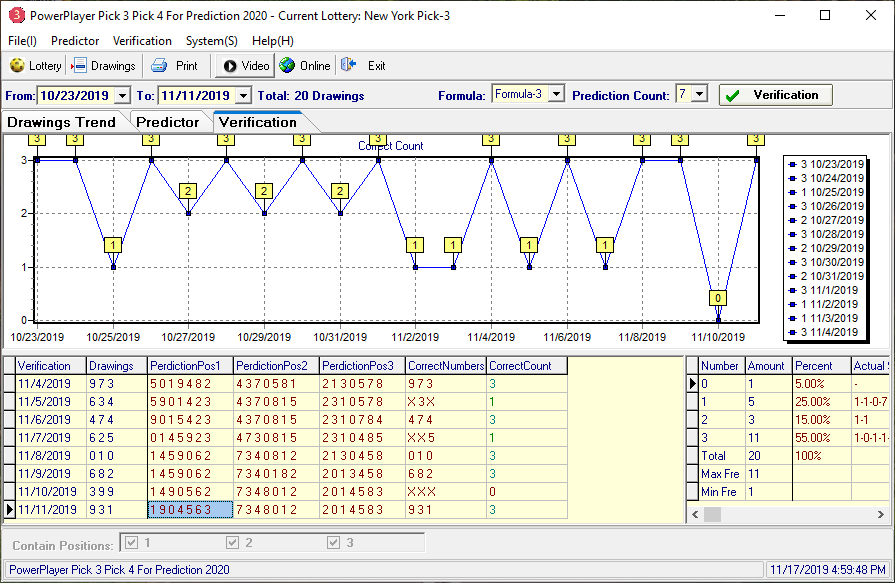Click the Print printer icon
Screen dimensions: 895x583
click(159, 66)
